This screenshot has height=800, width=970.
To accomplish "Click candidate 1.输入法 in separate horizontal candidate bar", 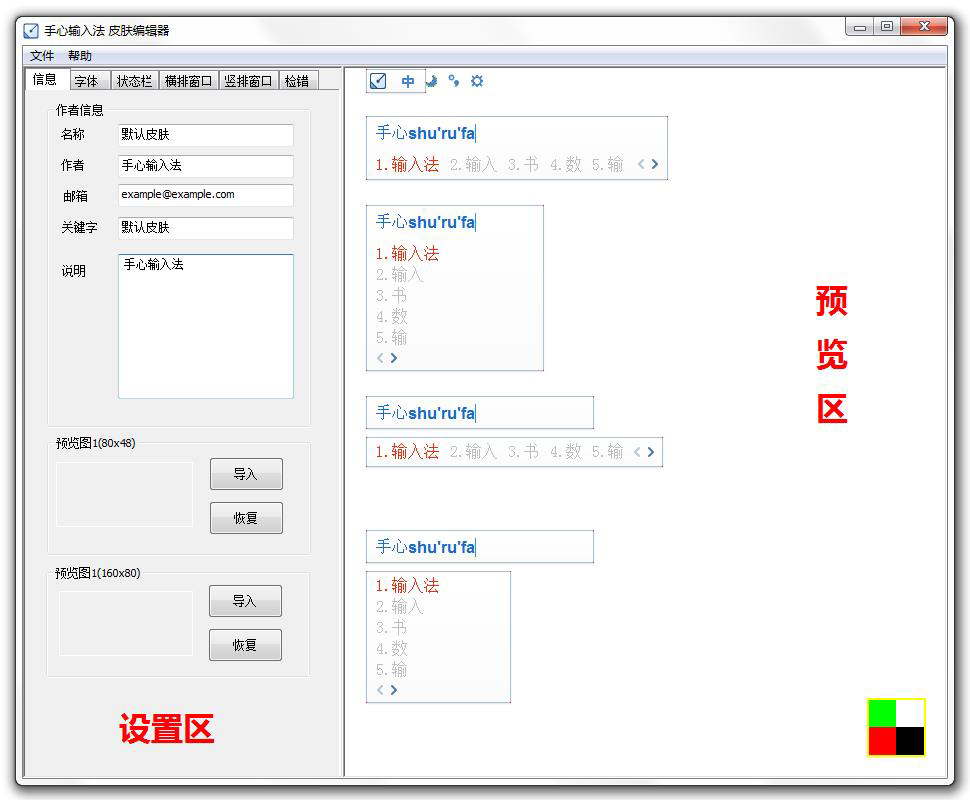I will (x=407, y=452).
